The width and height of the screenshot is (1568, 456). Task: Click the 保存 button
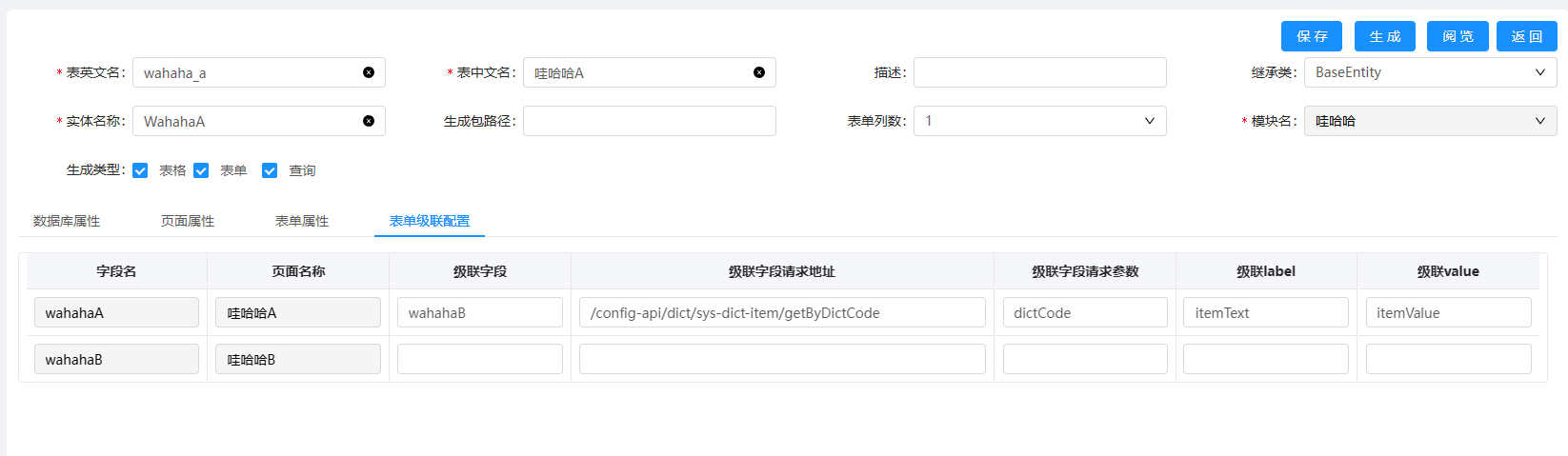(x=1311, y=36)
